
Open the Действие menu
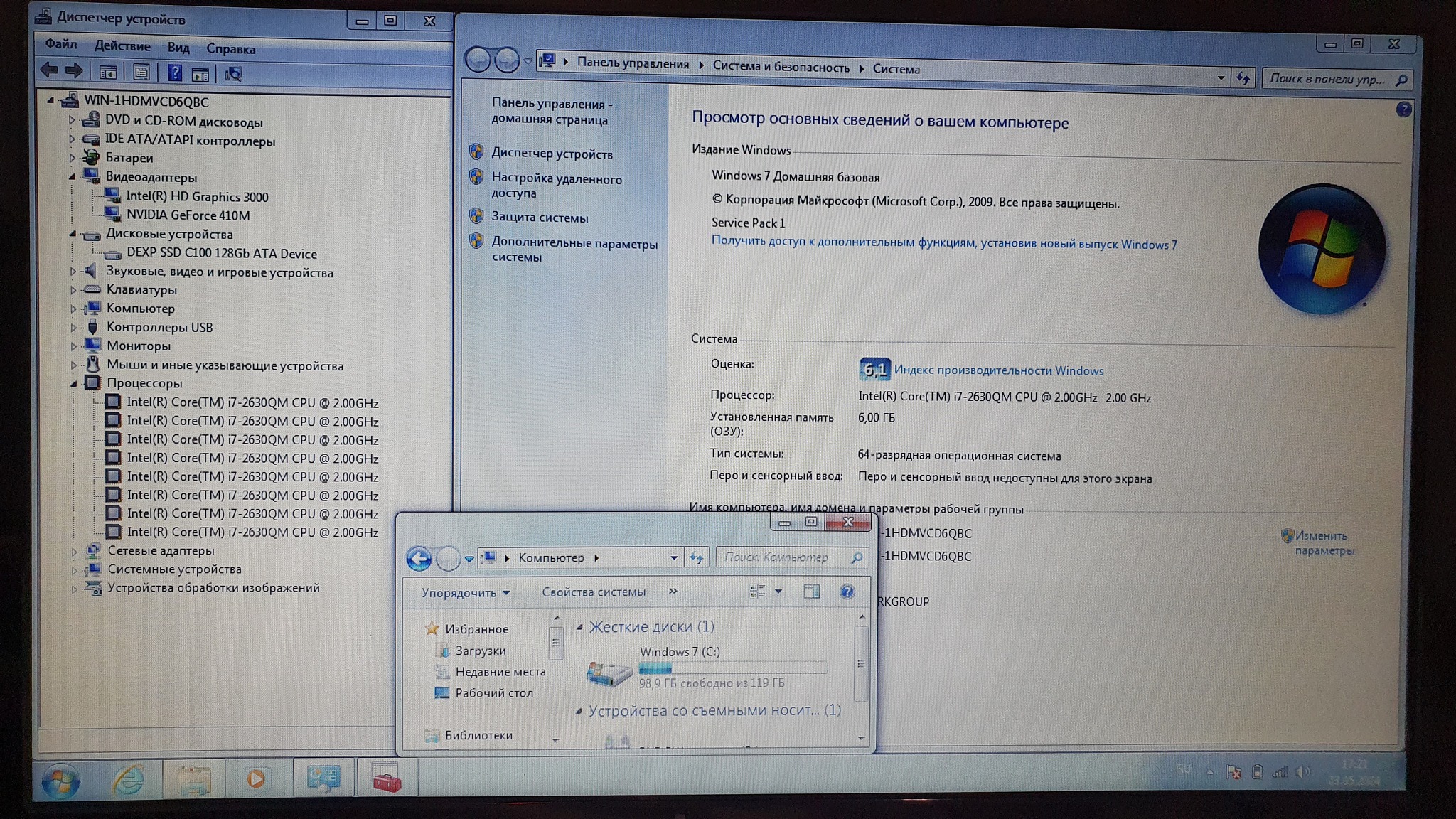[122, 46]
